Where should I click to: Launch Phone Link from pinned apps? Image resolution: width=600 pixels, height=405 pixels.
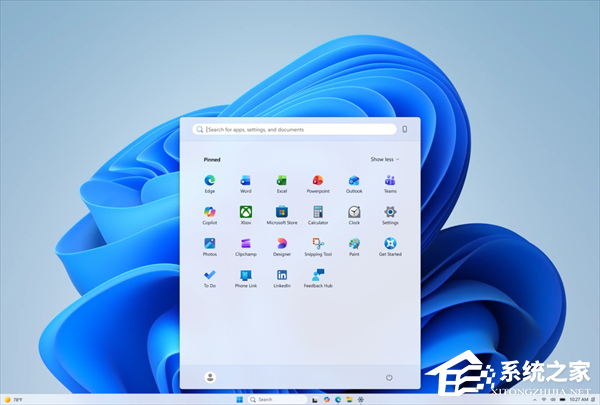click(246, 278)
